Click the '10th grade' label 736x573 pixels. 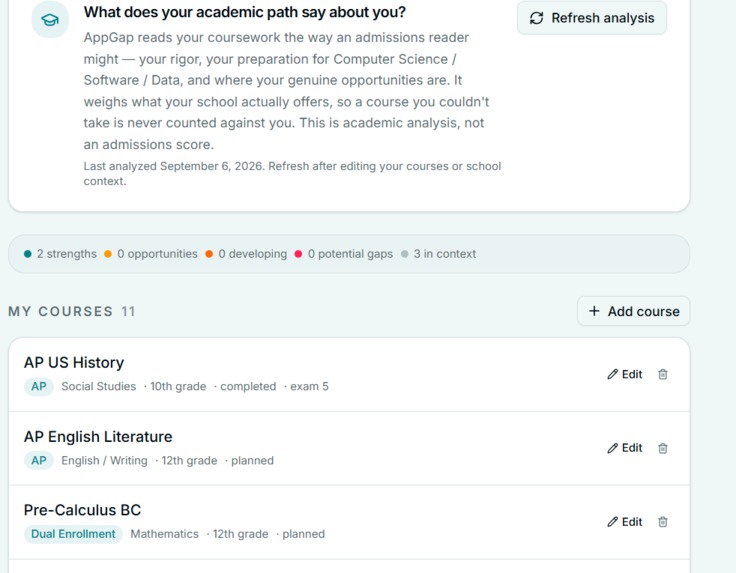coord(178,386)
